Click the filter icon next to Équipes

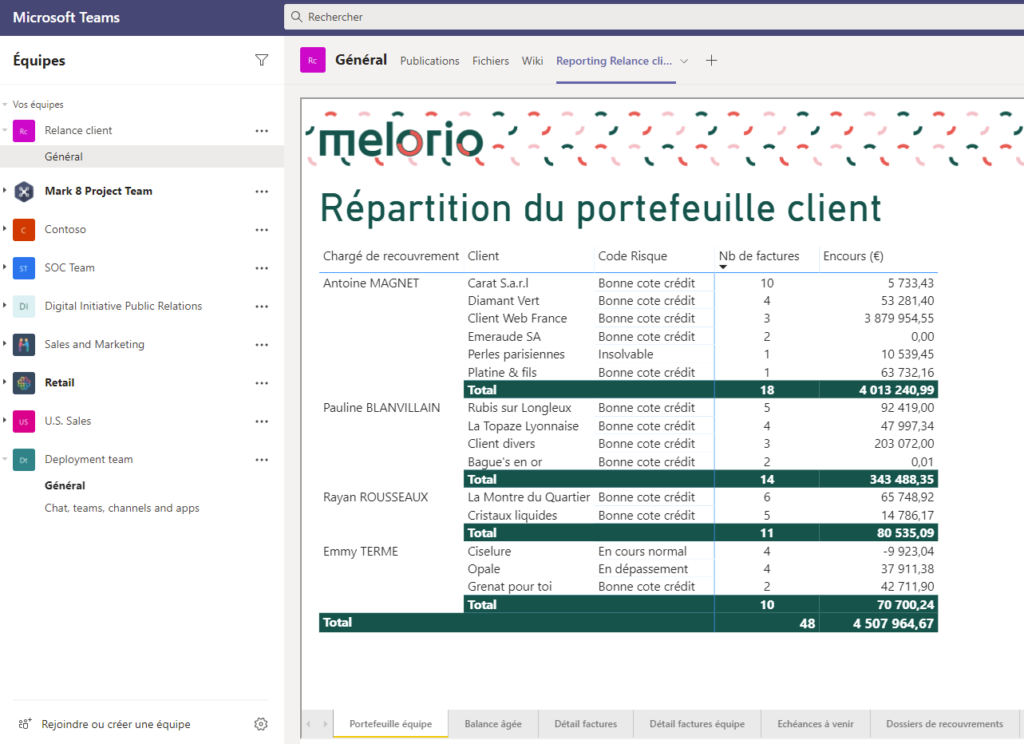262,60
